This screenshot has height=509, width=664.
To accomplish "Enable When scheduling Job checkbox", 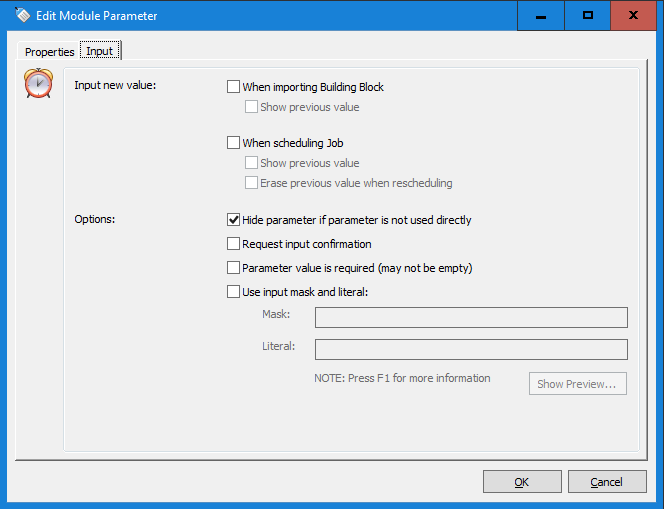I will (x=233, y=143).
